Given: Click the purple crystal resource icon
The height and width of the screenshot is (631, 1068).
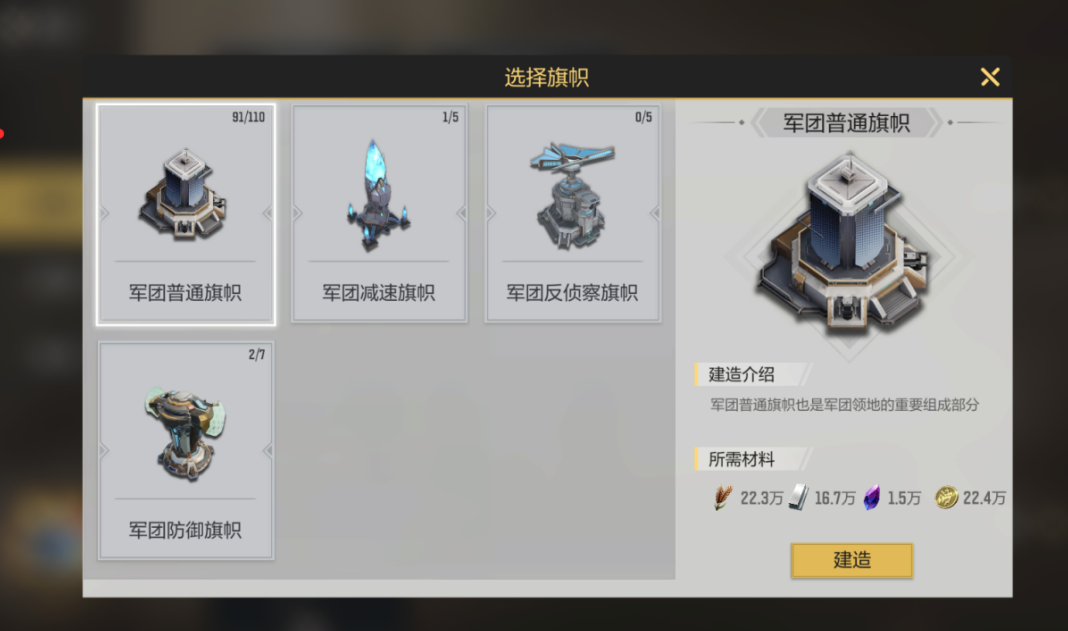Looking at the screenshot, I should [872, 498].
